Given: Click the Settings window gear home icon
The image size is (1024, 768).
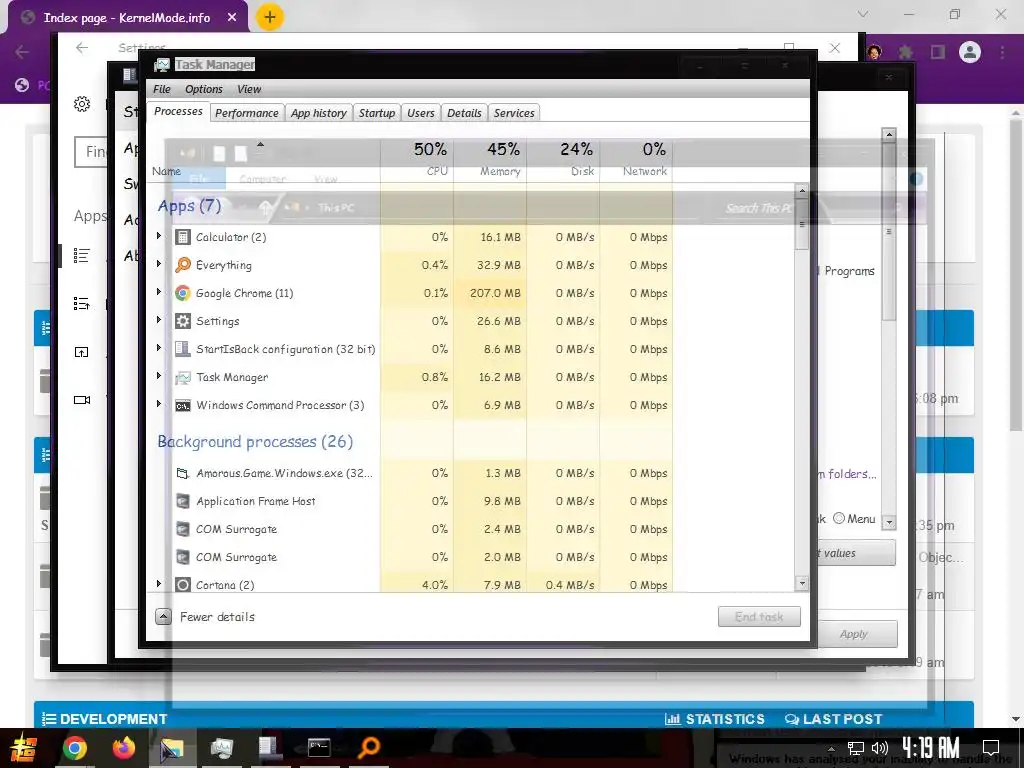Looking at the screenshot, I should click(82, 104).
